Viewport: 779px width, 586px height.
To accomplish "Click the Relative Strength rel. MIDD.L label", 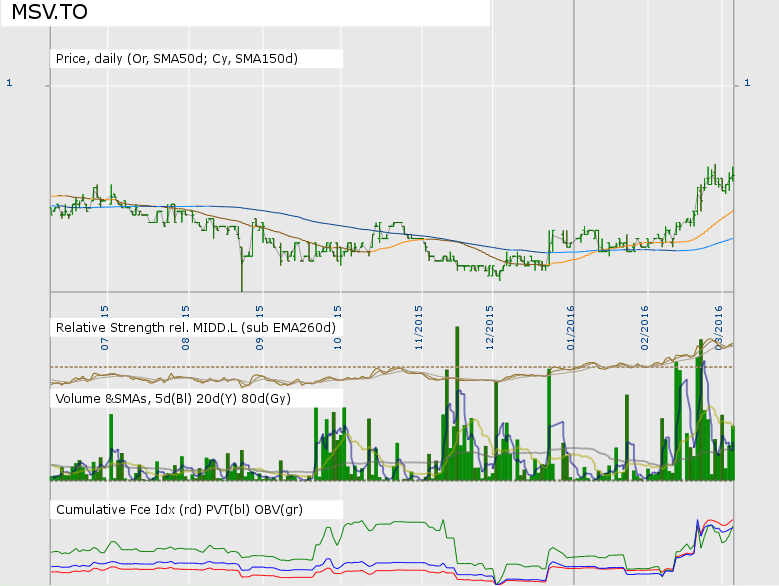I will (x=195, y=327).
